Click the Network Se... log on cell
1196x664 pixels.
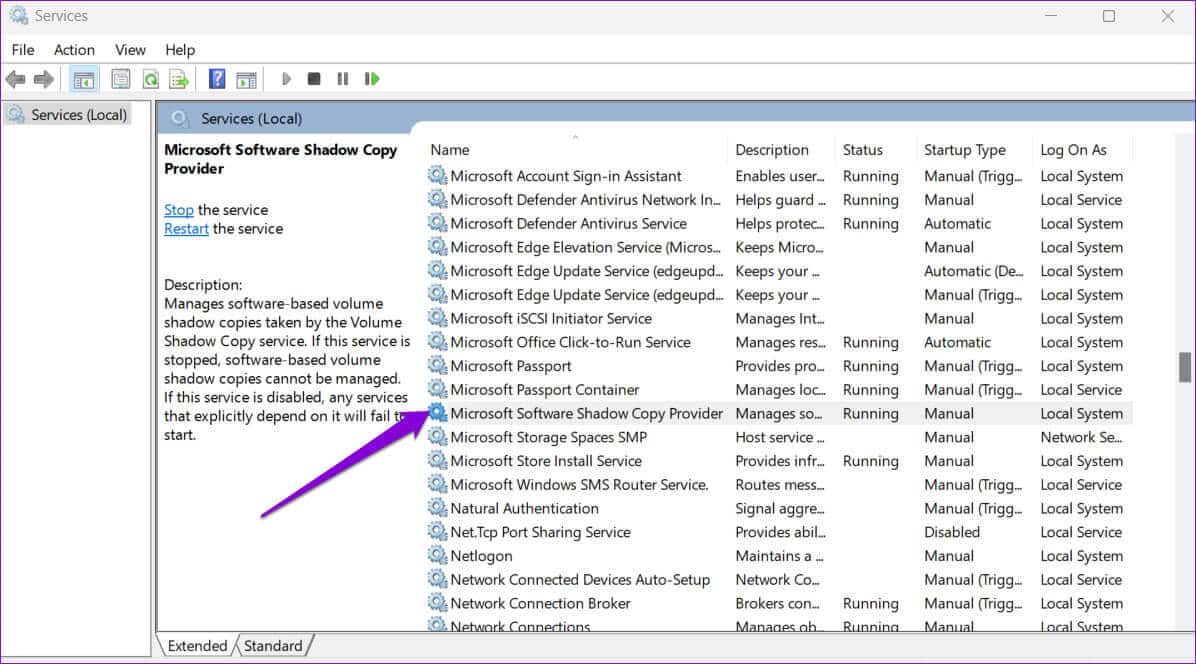click(x=1081, y=437)
